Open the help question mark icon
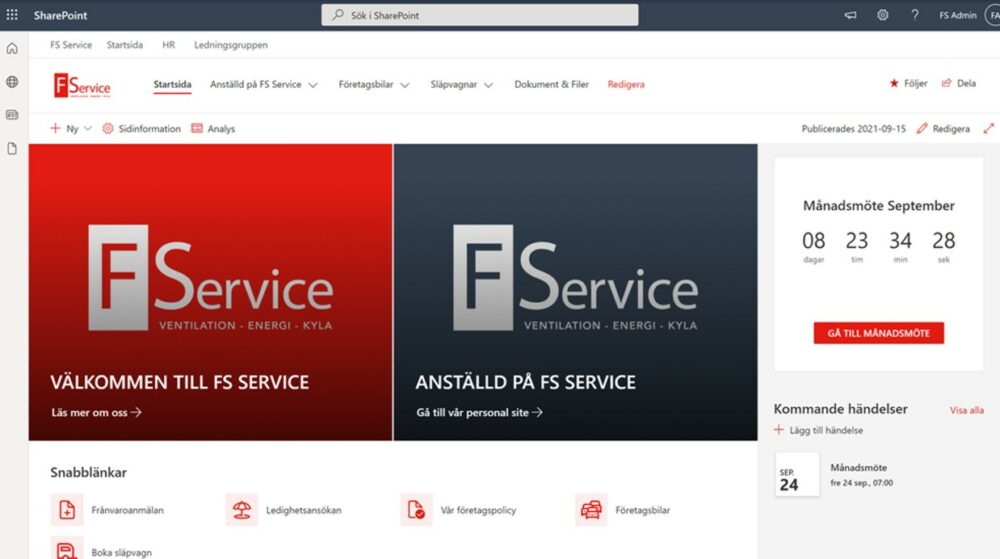This screenshot has width=1000, height=559. pos(915,15)
